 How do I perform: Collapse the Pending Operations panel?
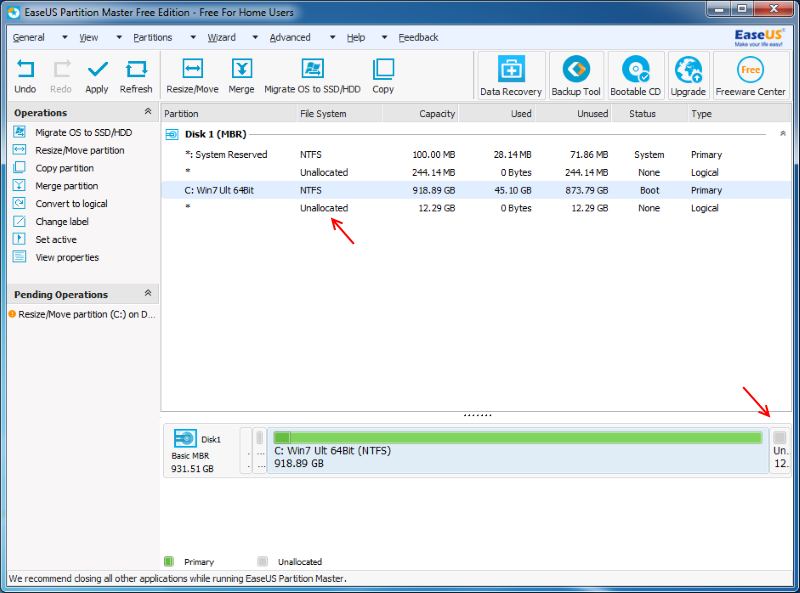point(148,293)
